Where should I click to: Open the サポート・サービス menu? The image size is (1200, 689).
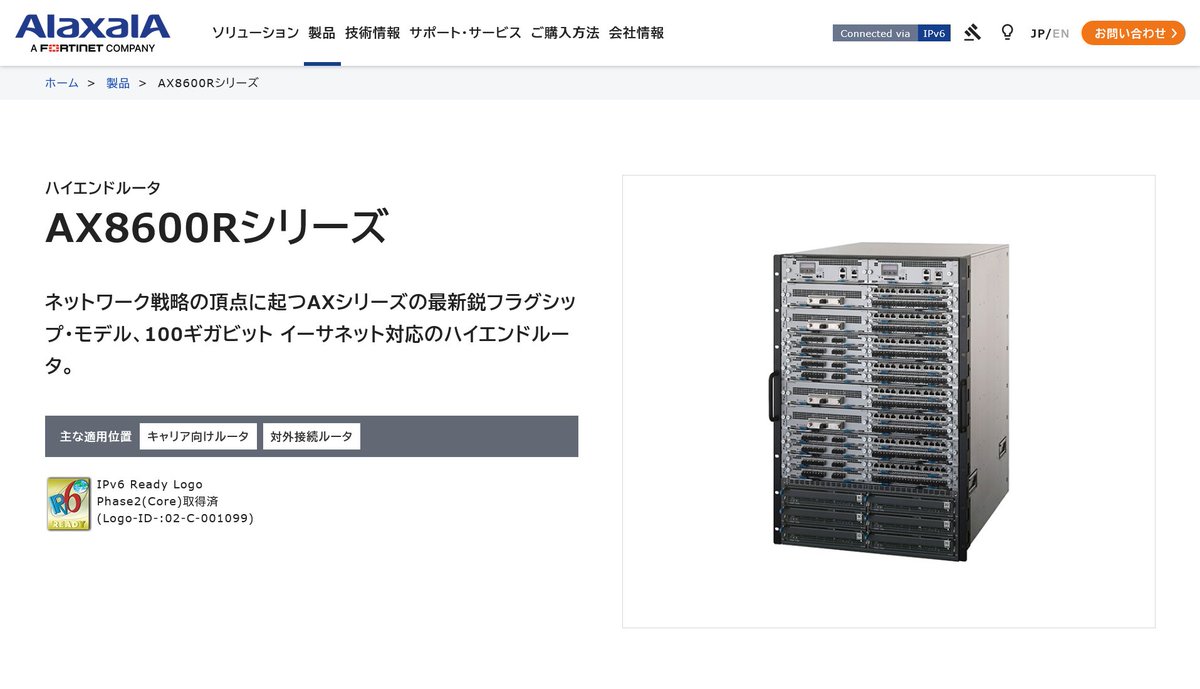click(x=465, y=33)
